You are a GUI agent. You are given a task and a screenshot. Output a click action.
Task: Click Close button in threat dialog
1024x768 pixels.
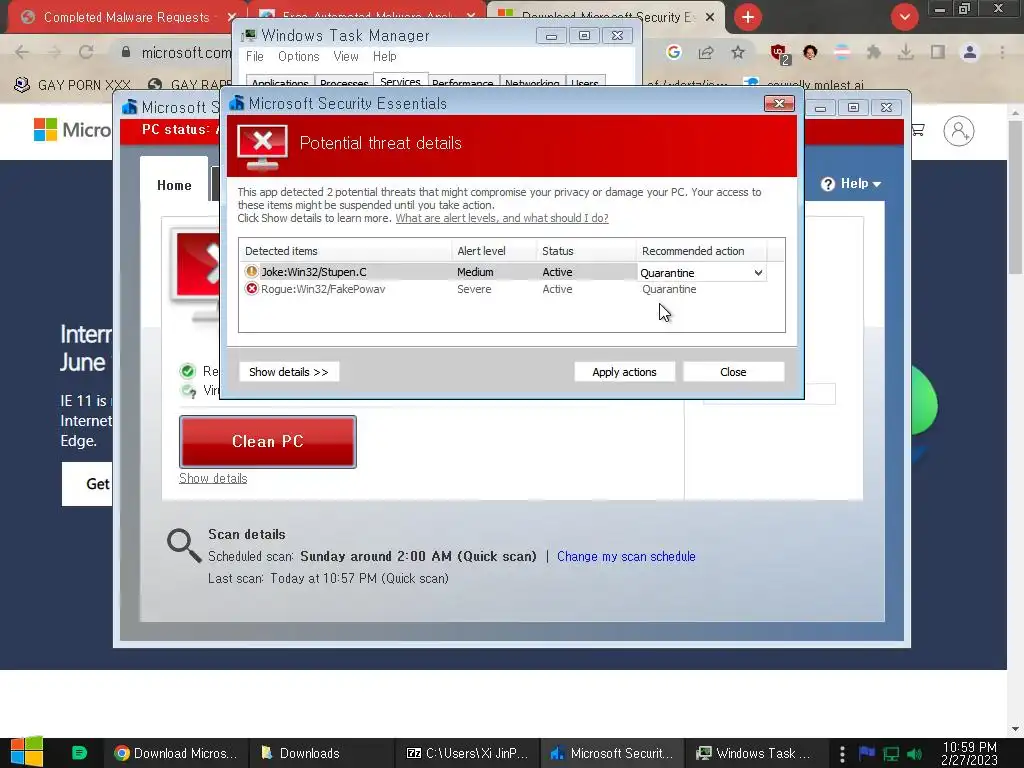click(x=733, y=372)
